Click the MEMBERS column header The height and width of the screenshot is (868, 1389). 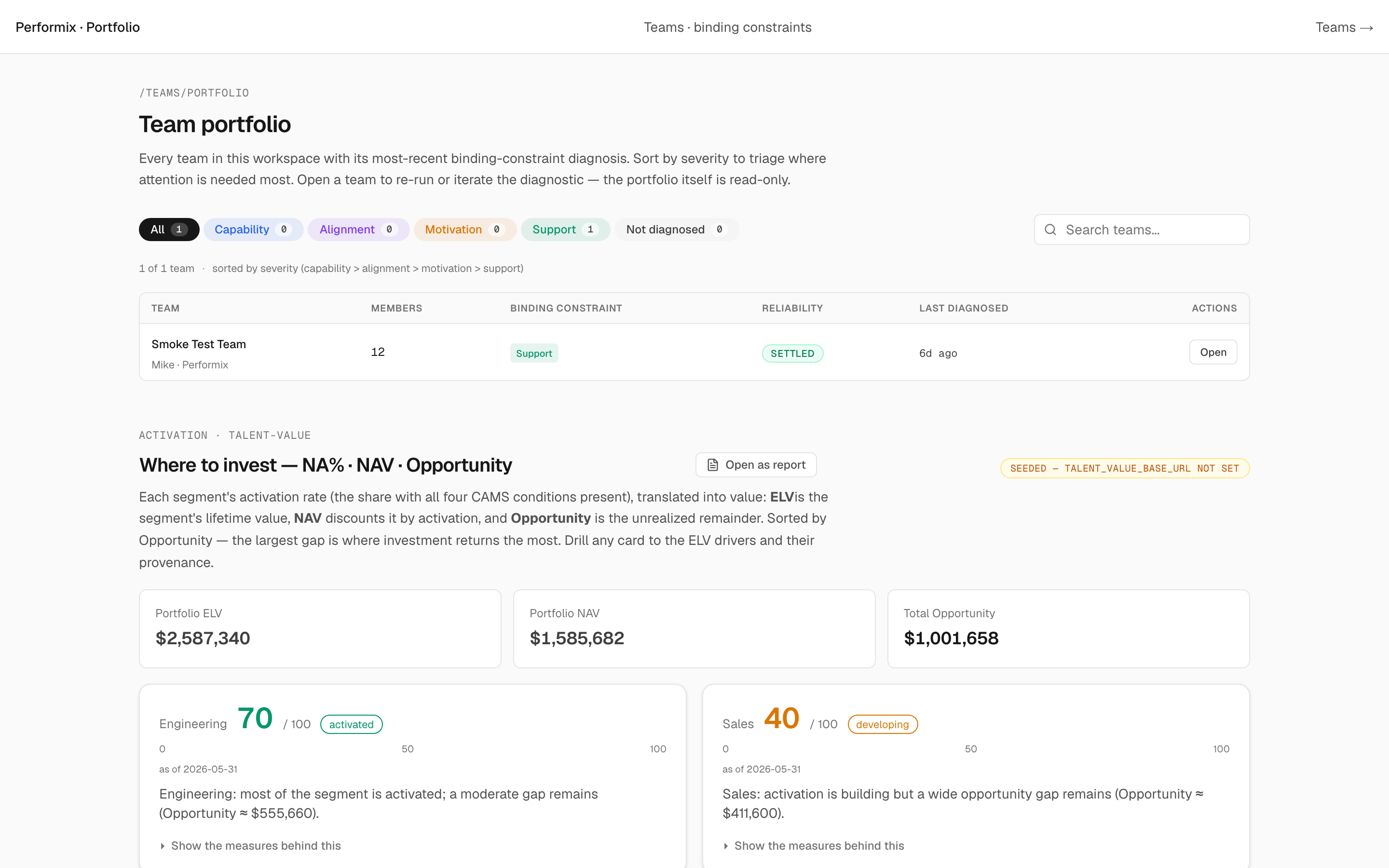point(396,308)
